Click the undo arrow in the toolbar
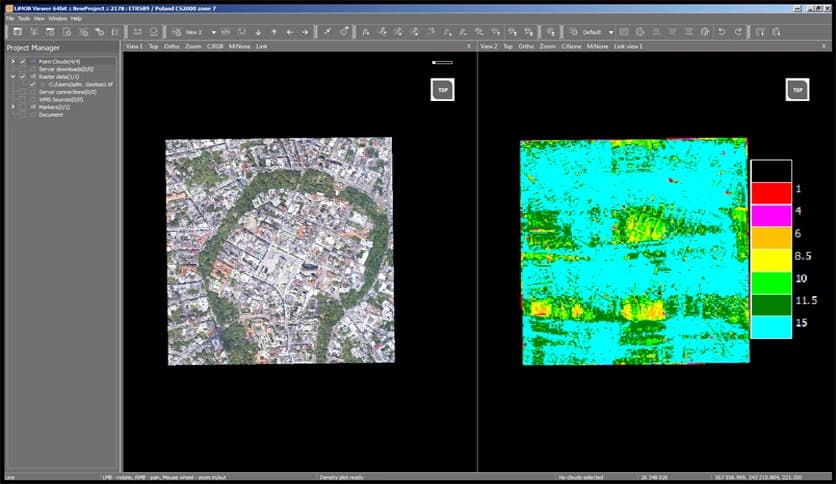This screenshot has height=484, width=836. tap(722, 32)
